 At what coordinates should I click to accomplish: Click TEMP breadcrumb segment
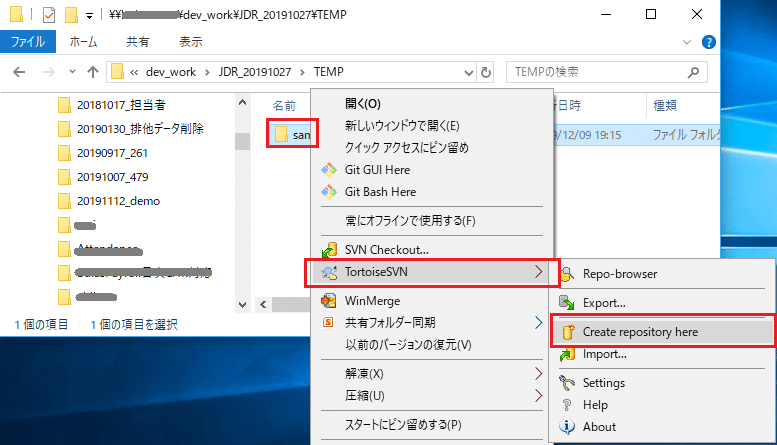[329, 72]
